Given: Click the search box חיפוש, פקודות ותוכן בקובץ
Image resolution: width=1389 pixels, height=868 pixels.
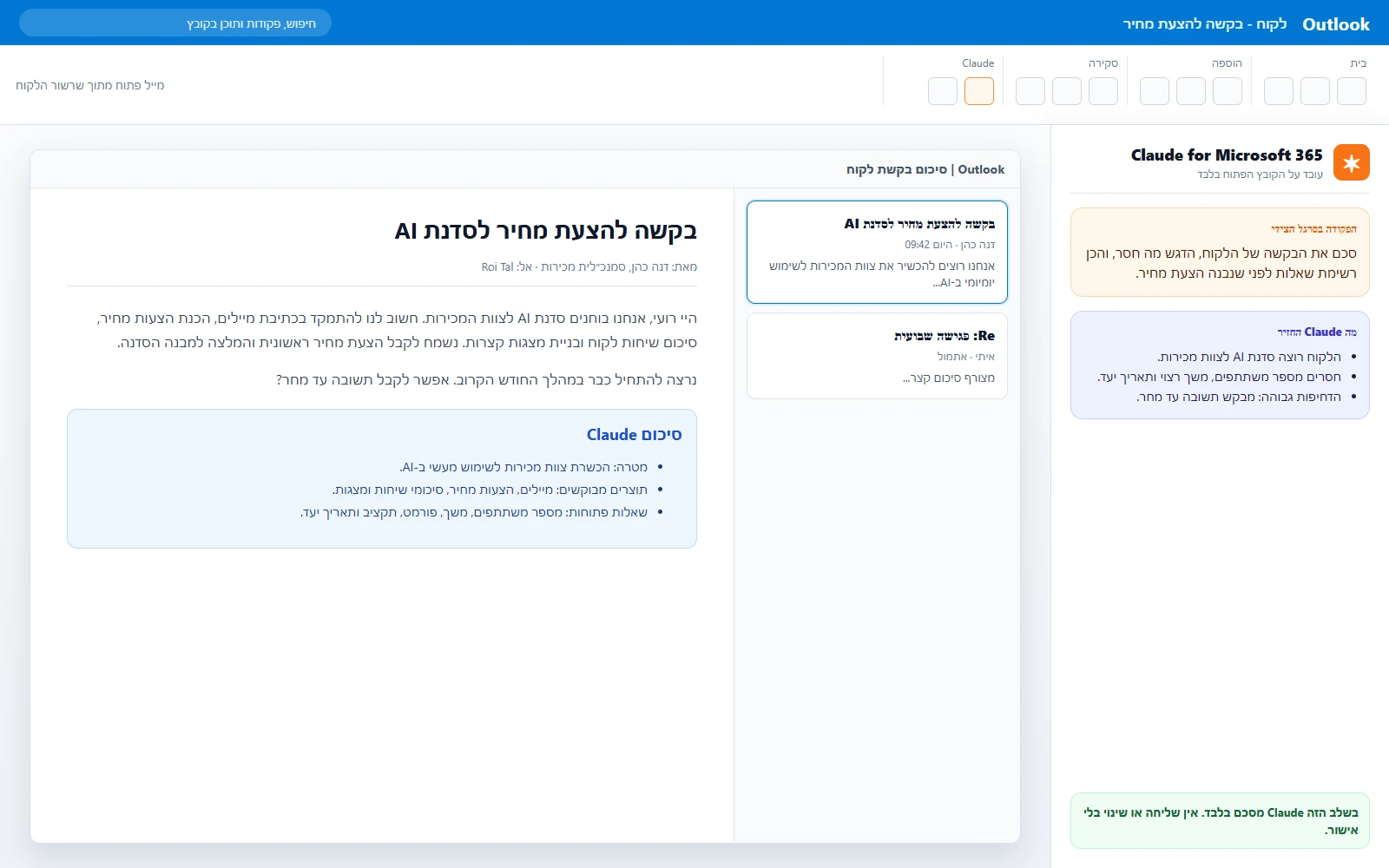Looking at the screenshot, I should click(175, 23).
